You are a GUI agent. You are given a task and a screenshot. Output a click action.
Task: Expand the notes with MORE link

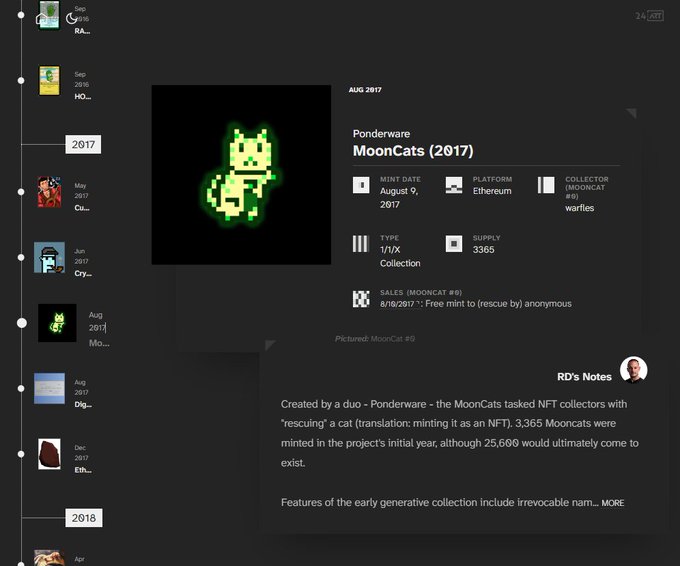pyautogui.click(x=613, y=503)
